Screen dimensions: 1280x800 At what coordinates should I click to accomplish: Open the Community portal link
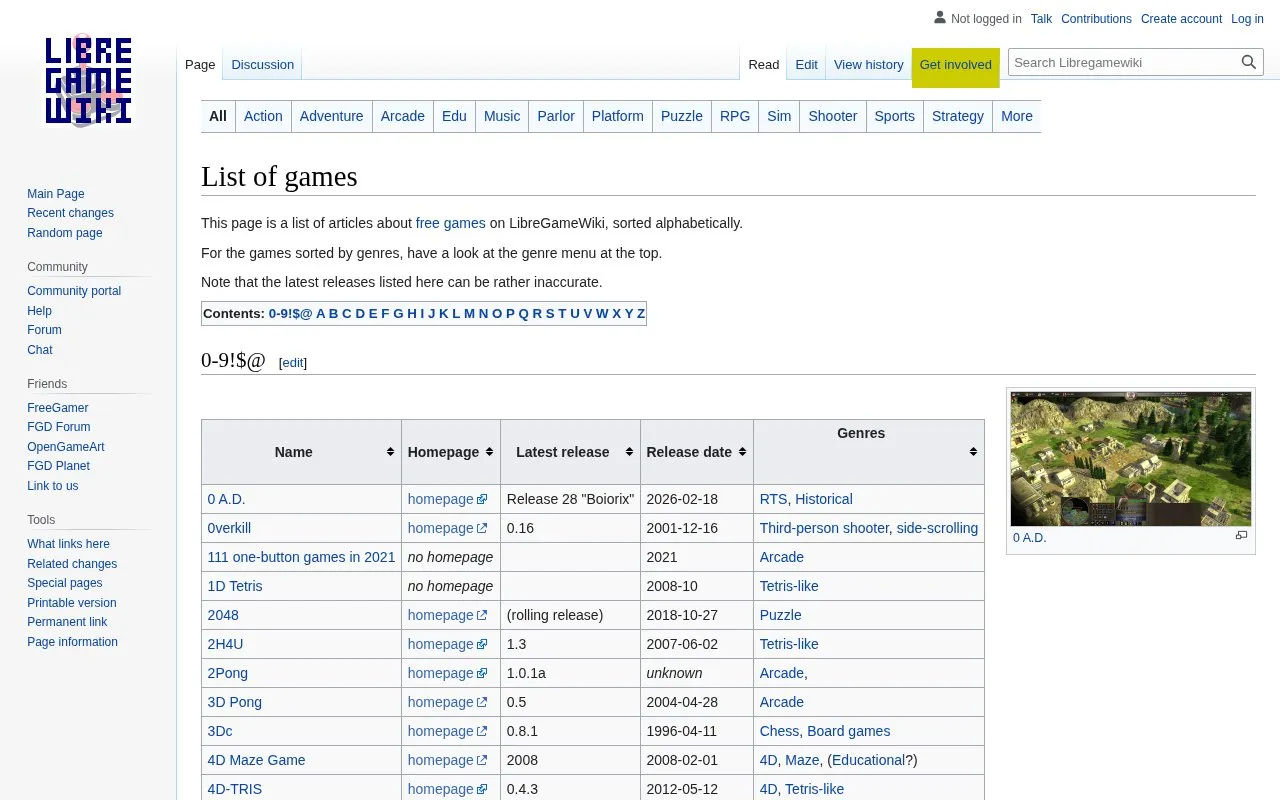point(74,291)
